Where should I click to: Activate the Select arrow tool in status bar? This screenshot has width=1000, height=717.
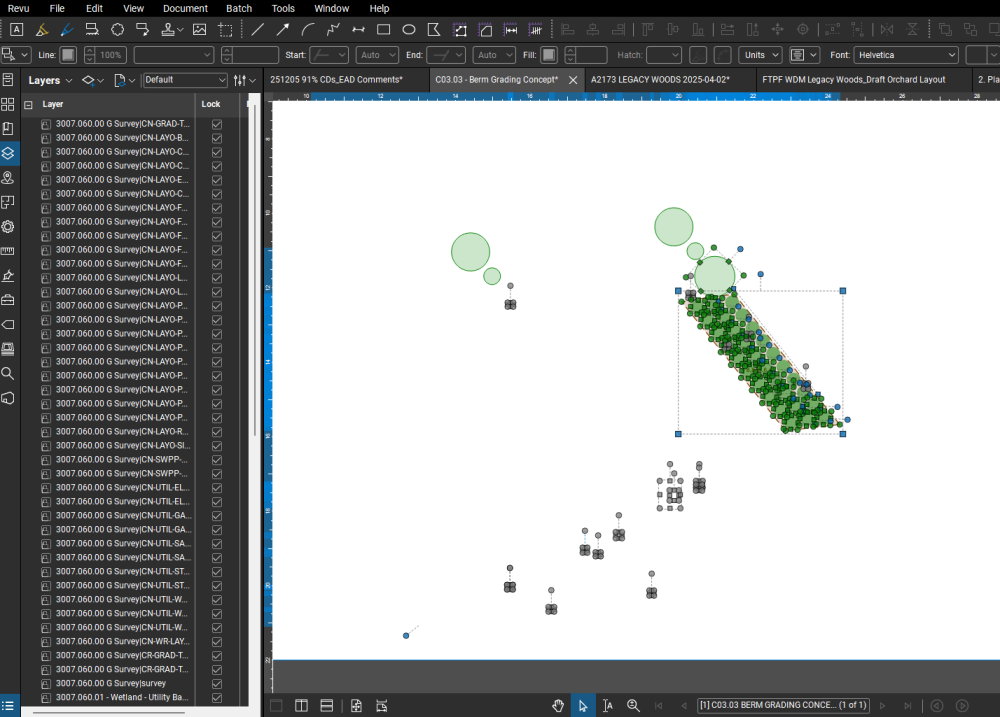tap(583, 706)
